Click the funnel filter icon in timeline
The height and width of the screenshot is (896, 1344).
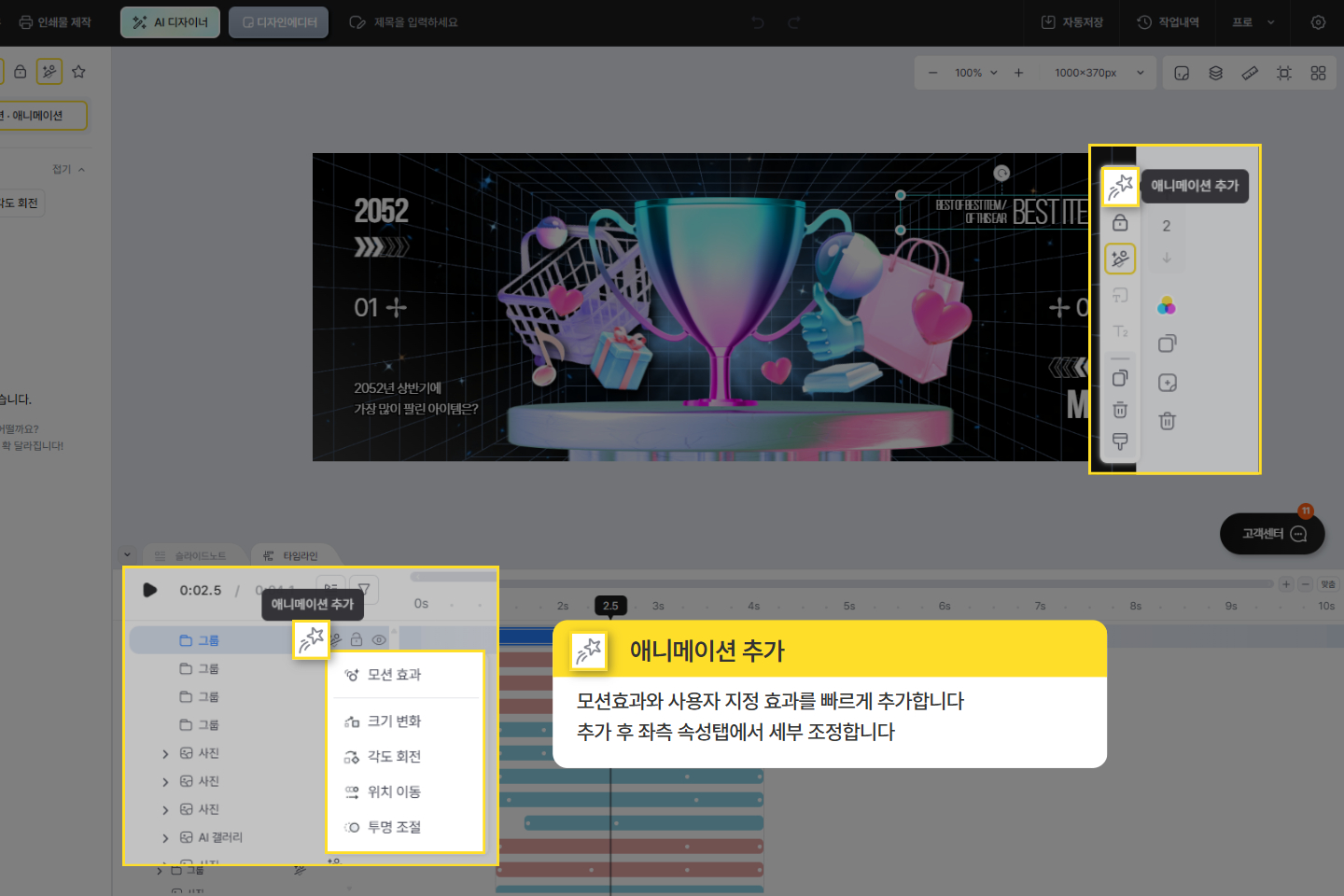[x=364, y=589]
